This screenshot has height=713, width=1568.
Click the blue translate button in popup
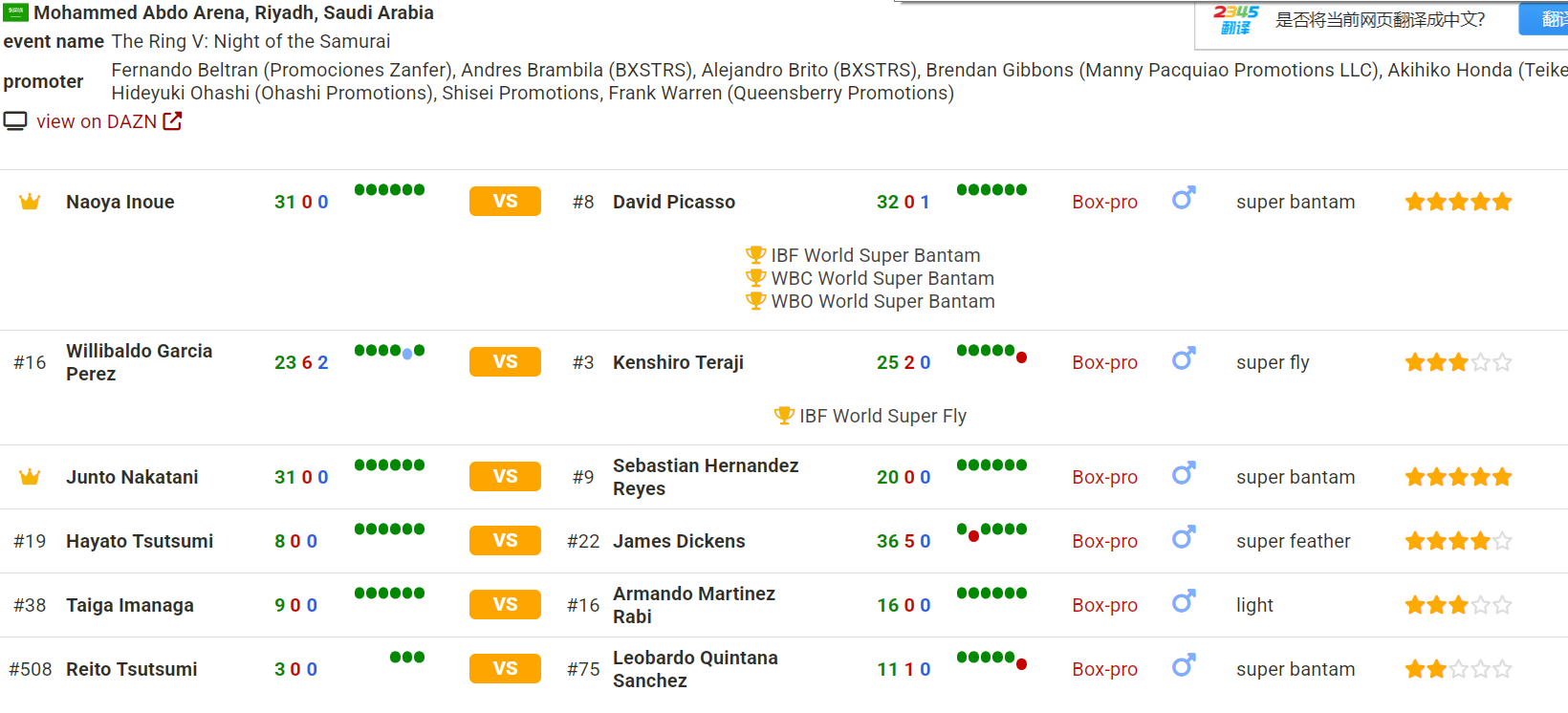pos(1544,19)
